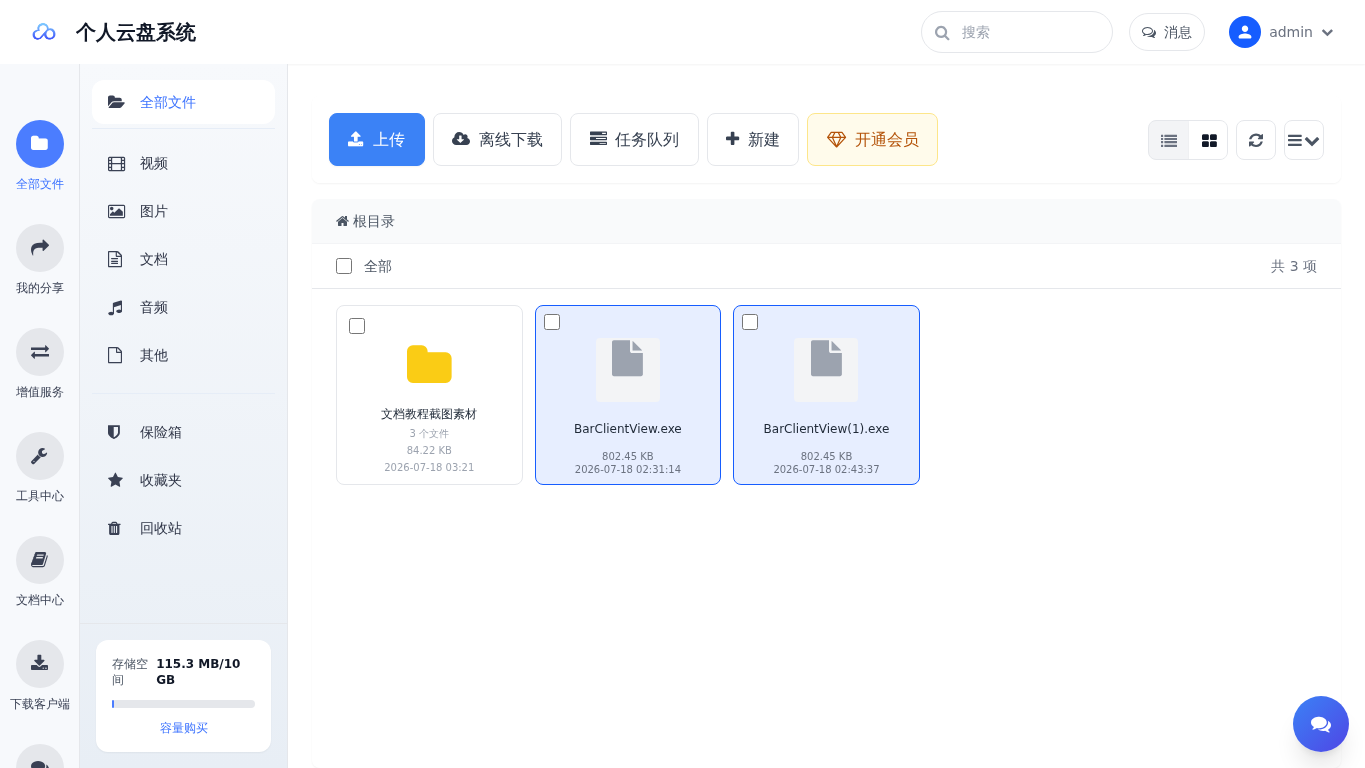
Task: Open the floating chat support bubble
Action: (x=1321, y=724)
